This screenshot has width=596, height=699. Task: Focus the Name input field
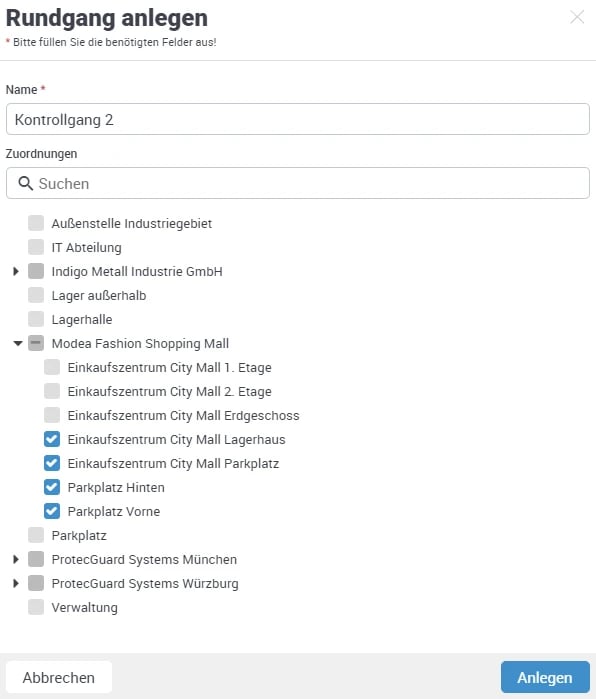[x=298, y=119]
